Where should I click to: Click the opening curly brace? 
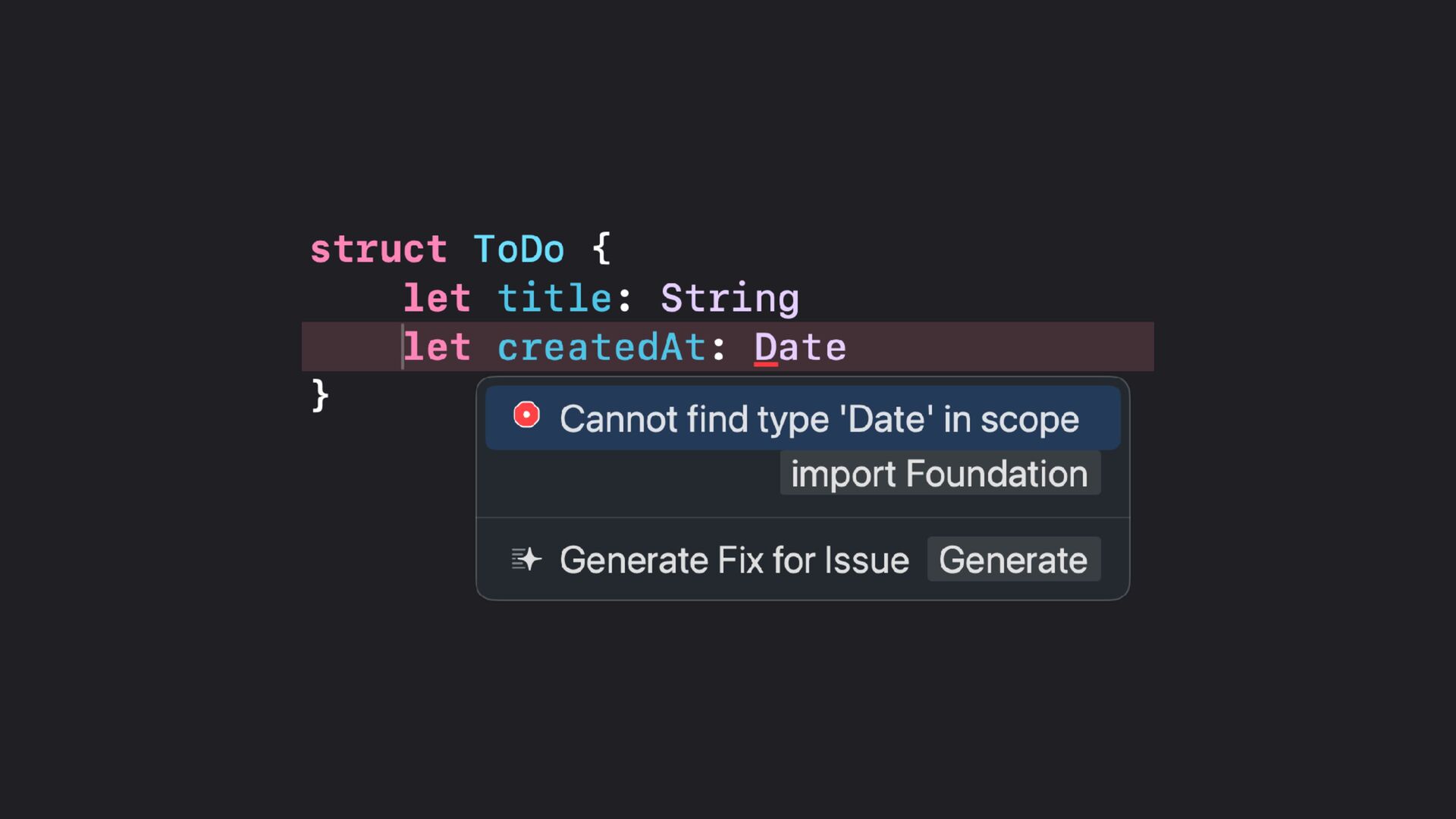pos(601,248)
